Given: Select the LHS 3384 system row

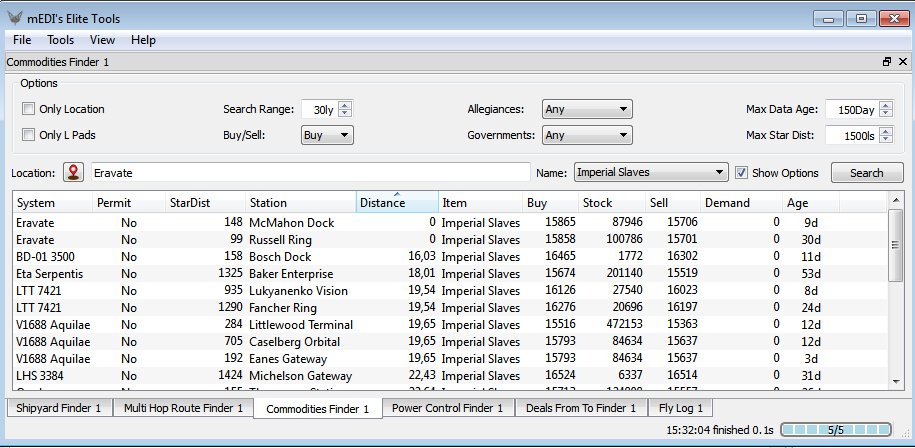Looking at the screenshot, I should coord(450,376).
